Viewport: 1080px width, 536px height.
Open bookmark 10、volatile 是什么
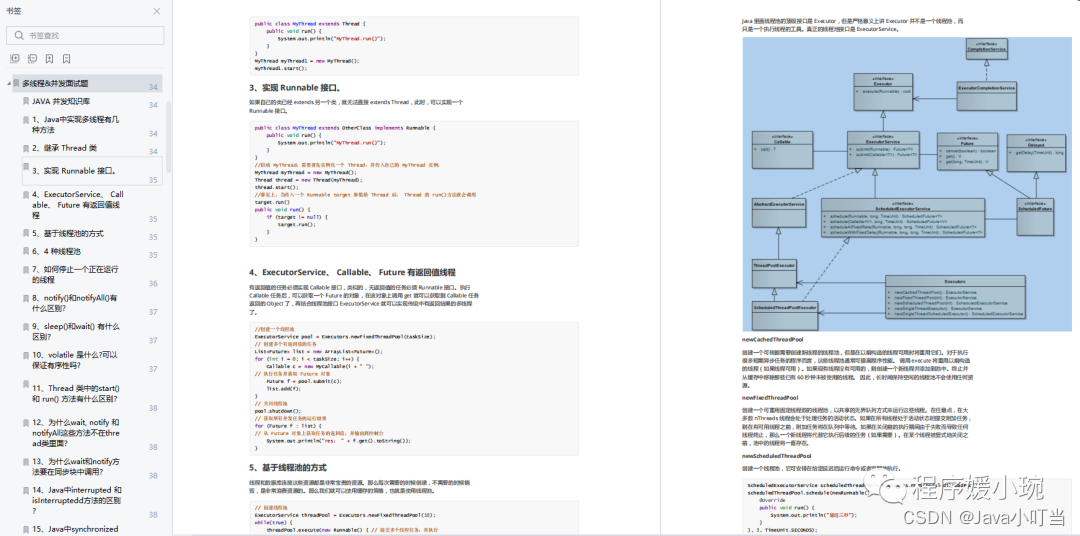77,360
